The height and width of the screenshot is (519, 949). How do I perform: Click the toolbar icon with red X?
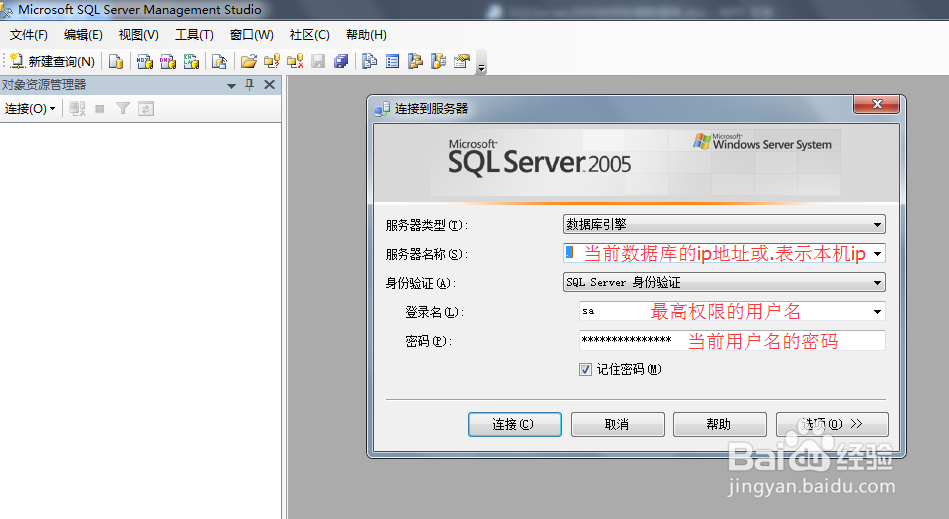(x=295, y=61)
